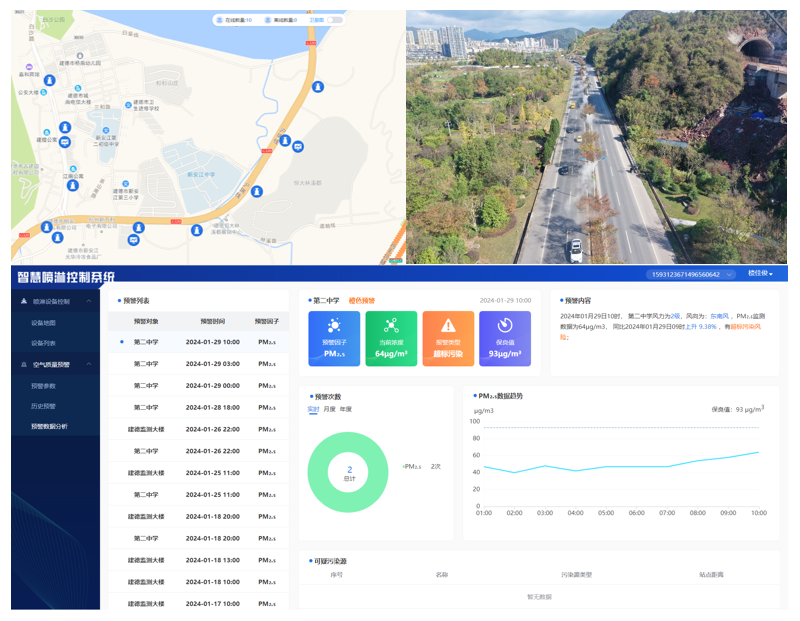Select spray marker left of the eastern monitor marker
800x621 pixels.
click(285, 140)
